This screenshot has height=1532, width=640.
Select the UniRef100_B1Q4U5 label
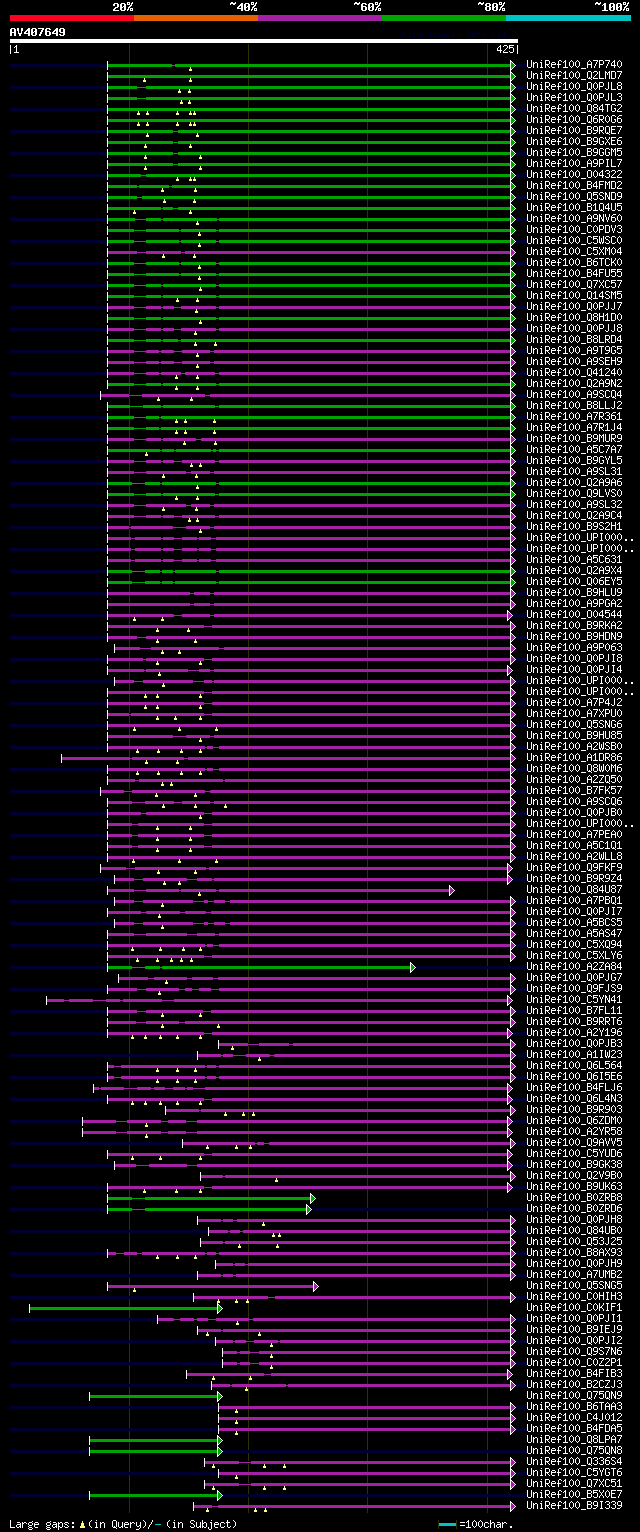coord(574,208)
